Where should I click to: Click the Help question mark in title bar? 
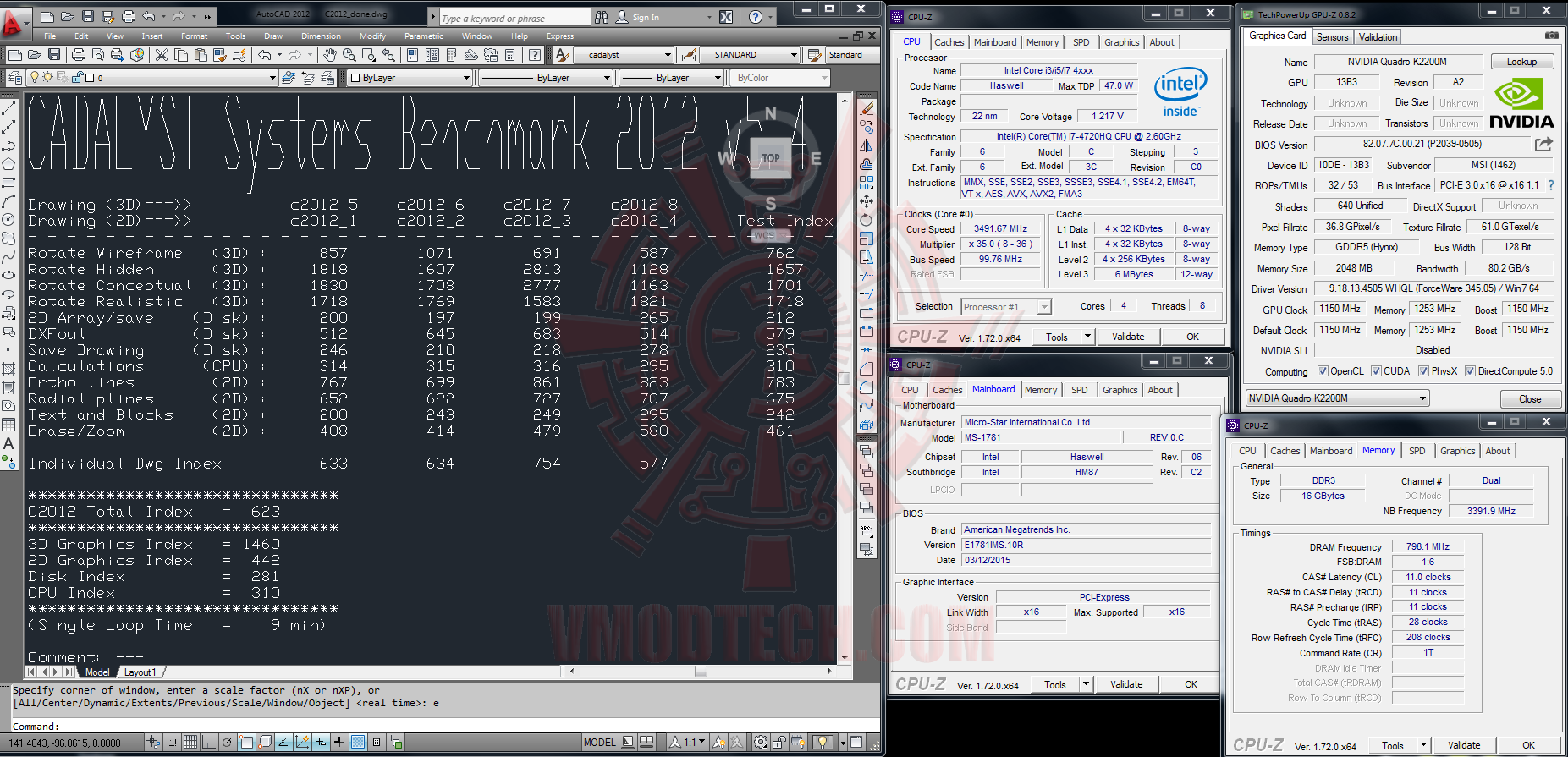pyautogui.click(x=756, y=17)
